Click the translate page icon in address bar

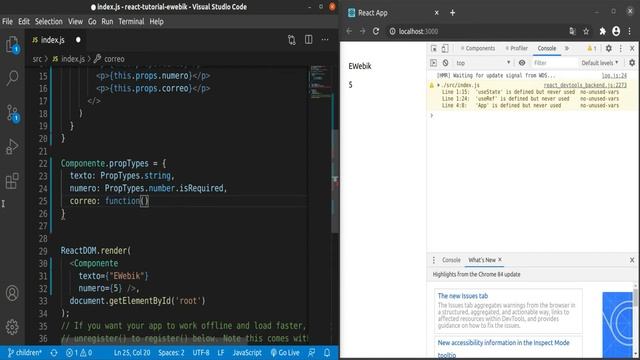click(572, 31)
